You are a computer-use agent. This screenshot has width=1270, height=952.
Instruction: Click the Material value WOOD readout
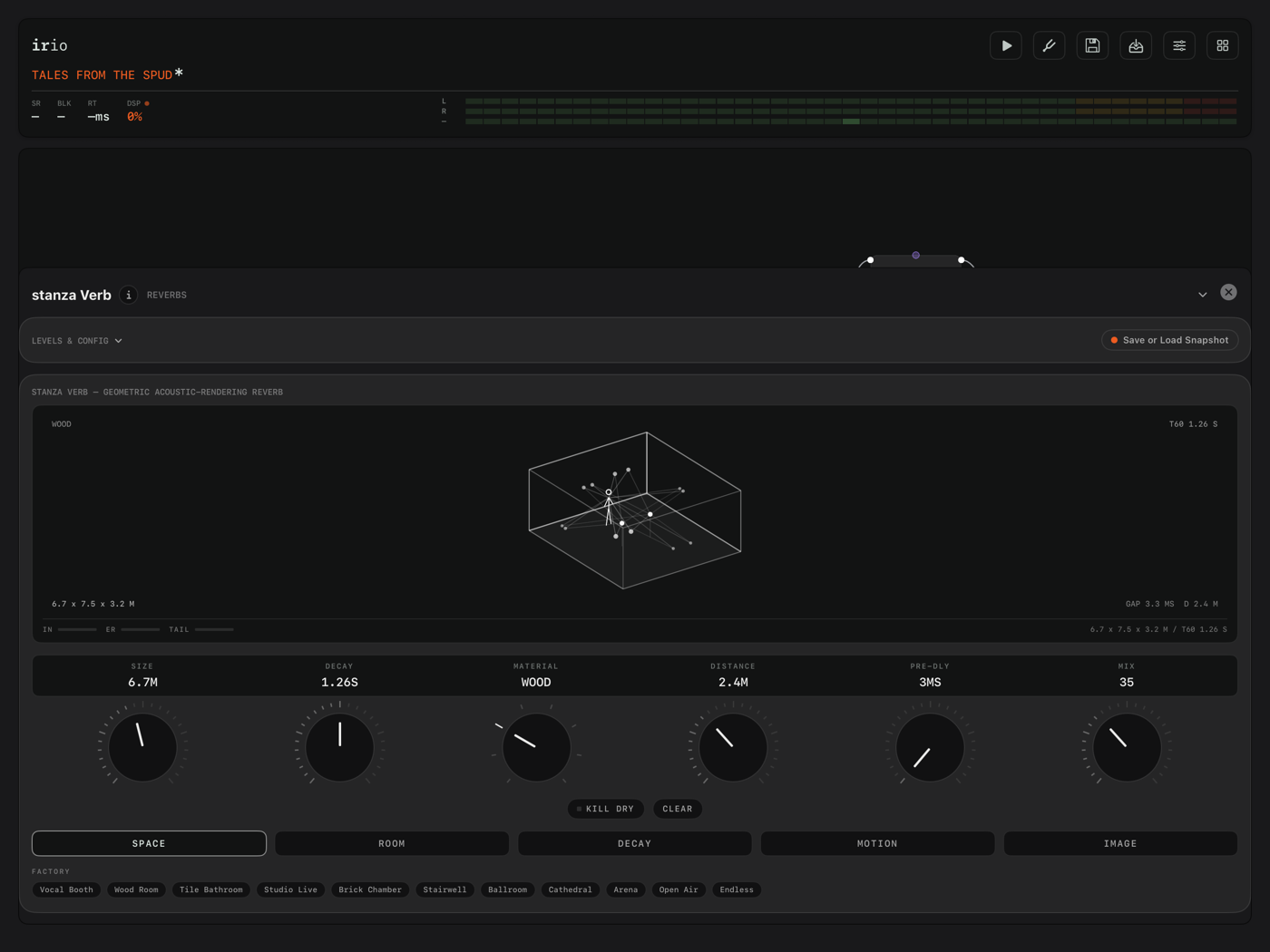pyautogui.click(x=536, y=683)
